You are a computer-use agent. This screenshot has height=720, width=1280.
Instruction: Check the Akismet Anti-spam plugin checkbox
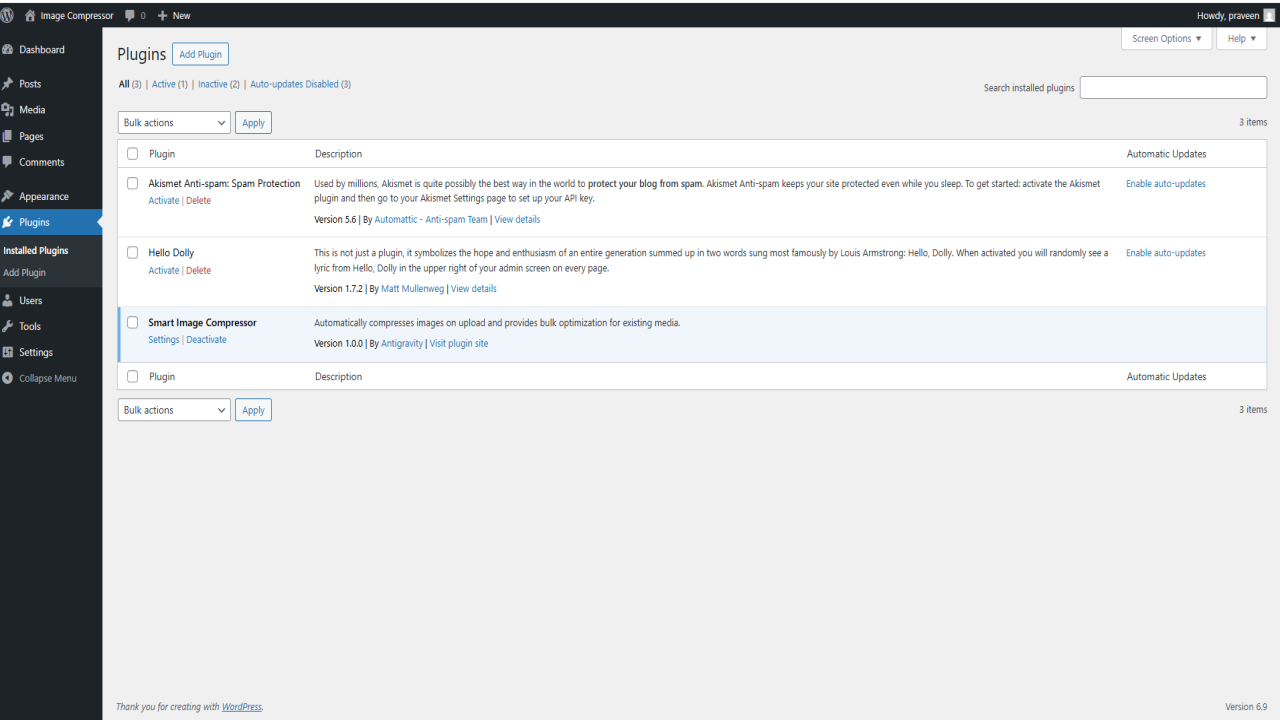132,184
